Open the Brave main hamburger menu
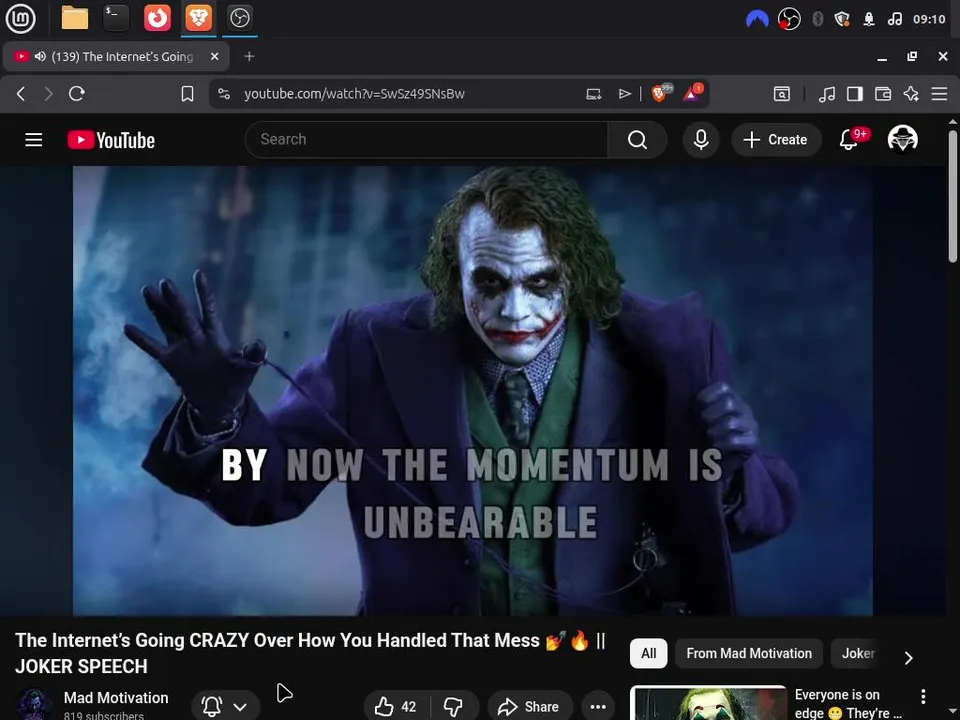Screen dimensions: 960x720 click(x=939, y=94)
